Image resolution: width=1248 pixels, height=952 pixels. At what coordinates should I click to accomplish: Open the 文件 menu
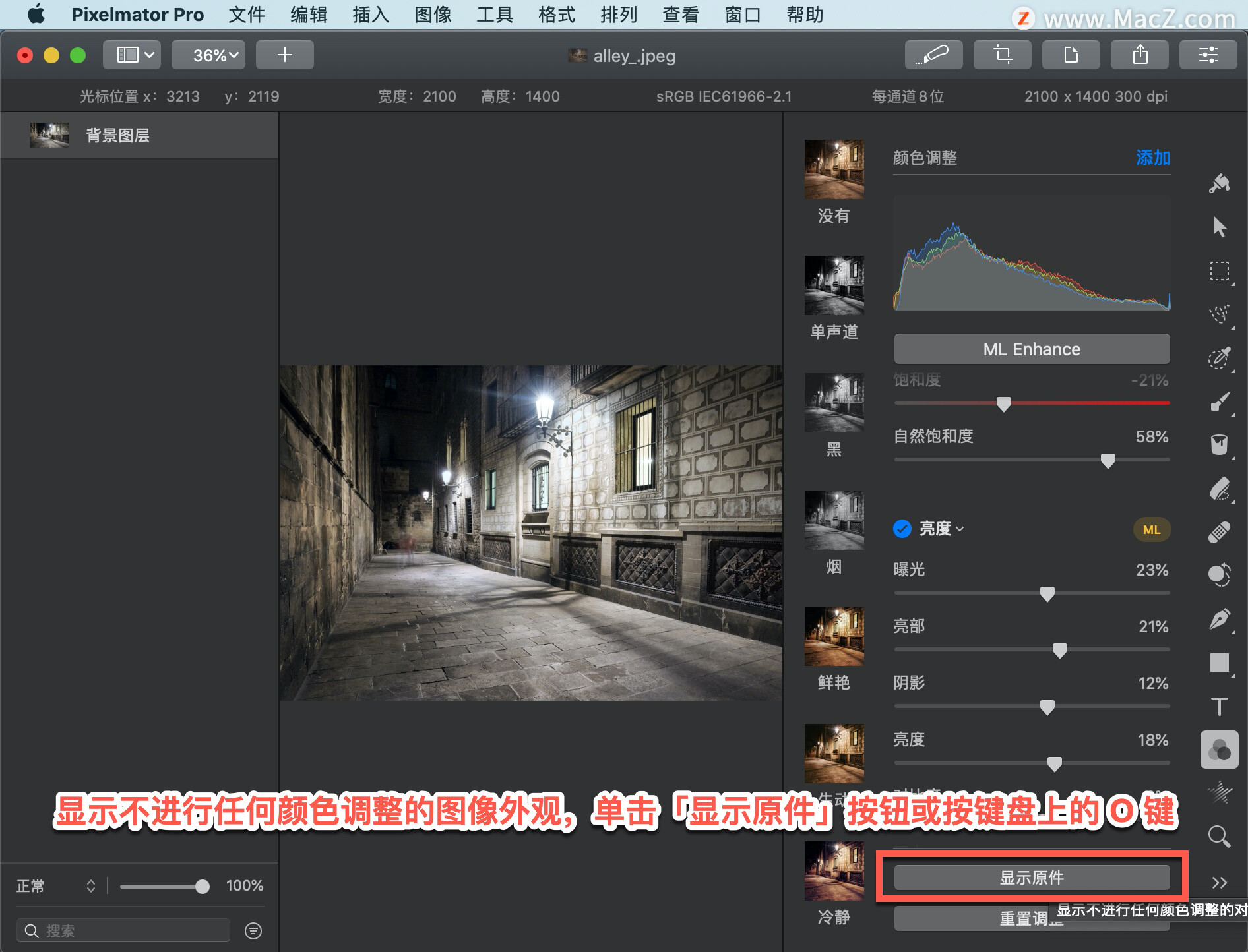pyautogui.click(x=247, y=15)
